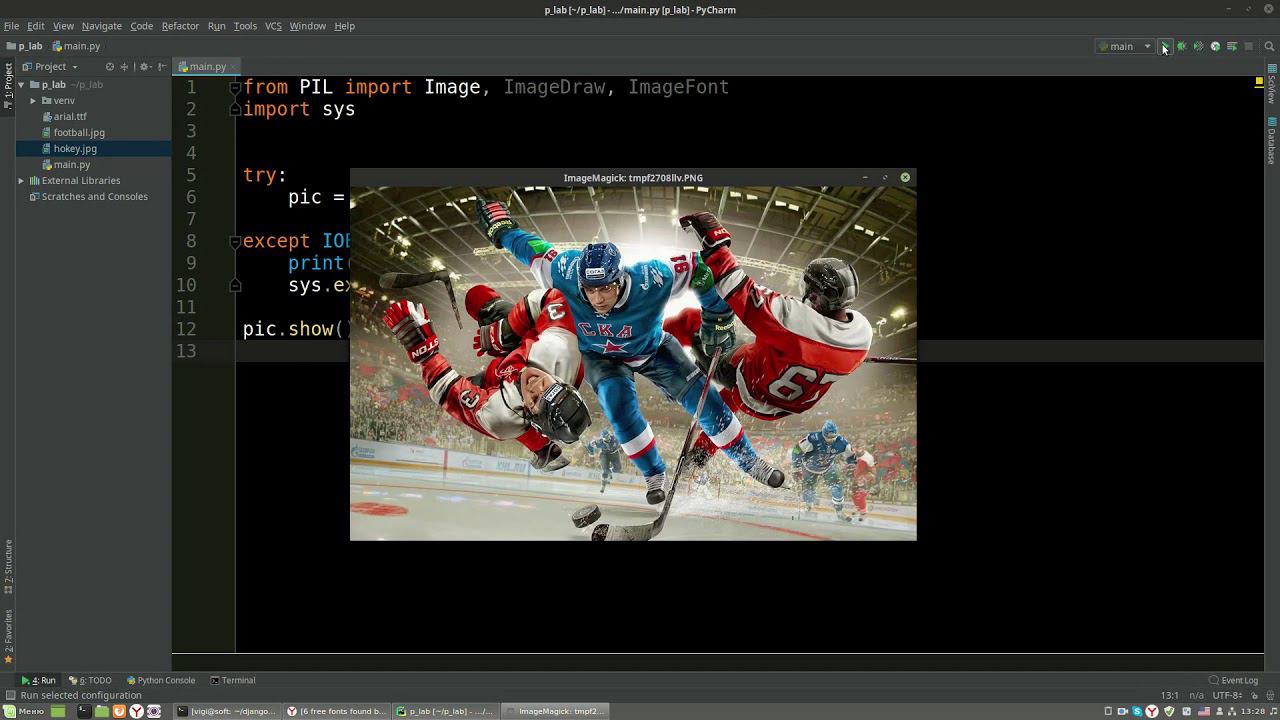Click the hockey image in ImageMagick window
The width and height of the screenshot is (1280, 720).
point(633,364)
